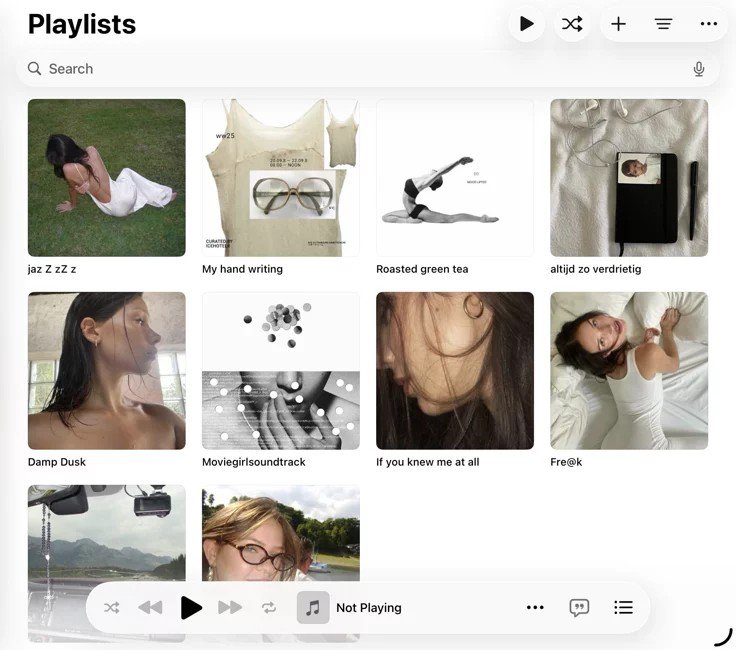The height and width of the screenshot is (650, 736).
Task: Click the Moviegirlsoundtrack title
Action: coord(253,462)
